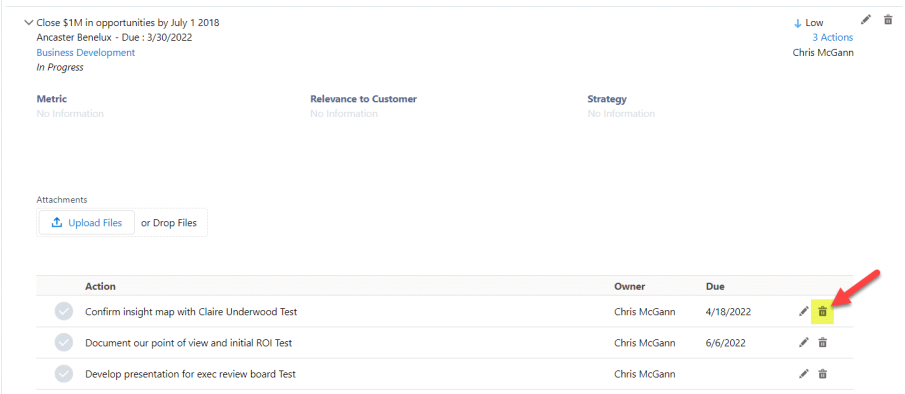Edit the Close $1M opportunities objective

865,20
